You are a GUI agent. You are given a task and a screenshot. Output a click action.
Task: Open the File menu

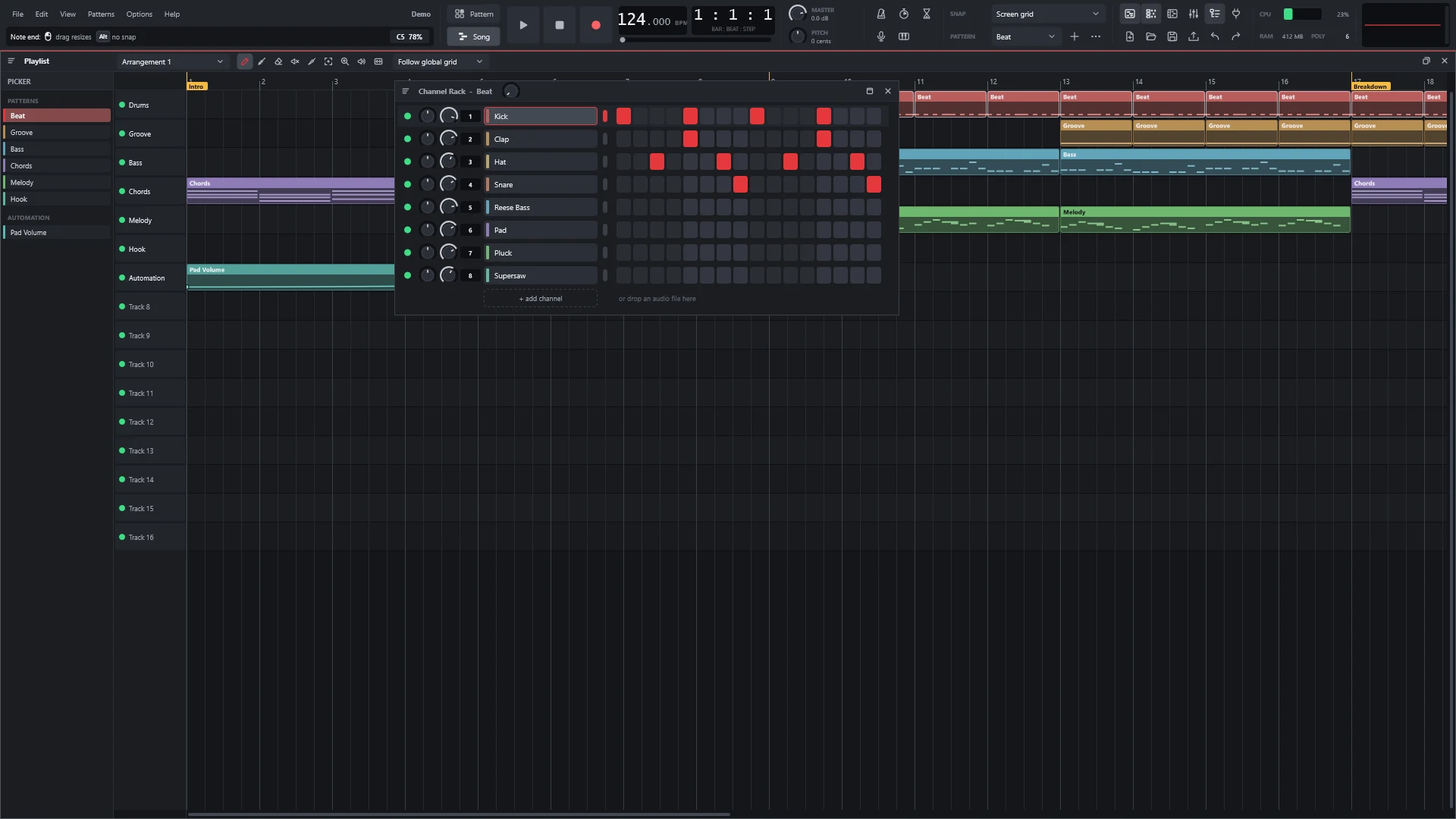pyautogui.click(x=17, y=14)
